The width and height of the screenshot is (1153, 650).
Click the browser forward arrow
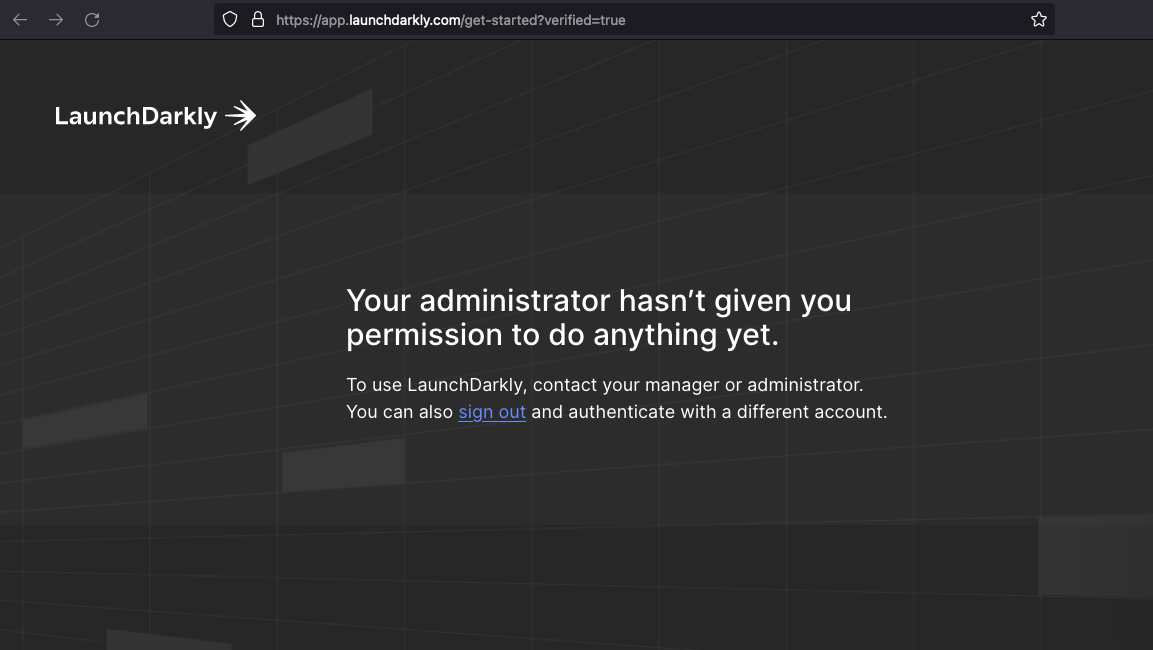pyautogui.click(x=56, y=20)
